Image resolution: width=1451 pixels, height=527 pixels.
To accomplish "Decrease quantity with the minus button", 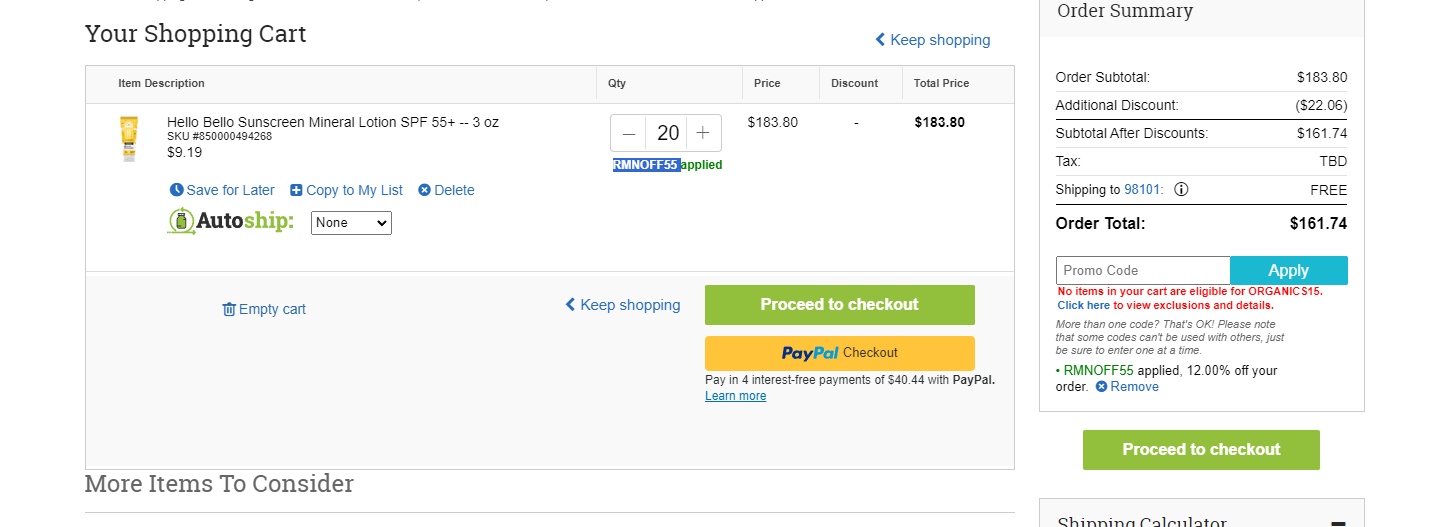I will [629, 133].
